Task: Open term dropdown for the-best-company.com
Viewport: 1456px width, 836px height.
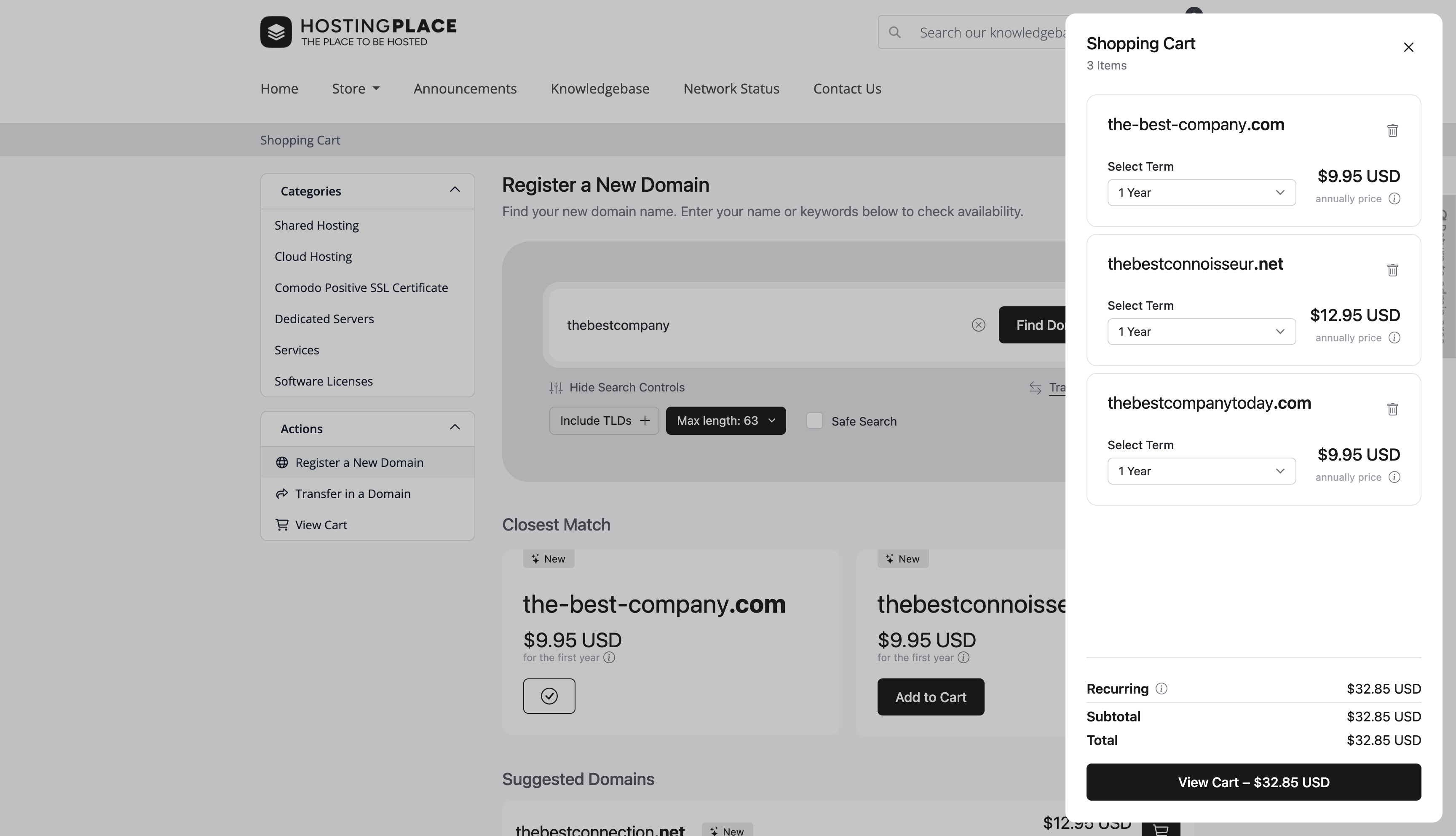Action: tap(1201, 193)
